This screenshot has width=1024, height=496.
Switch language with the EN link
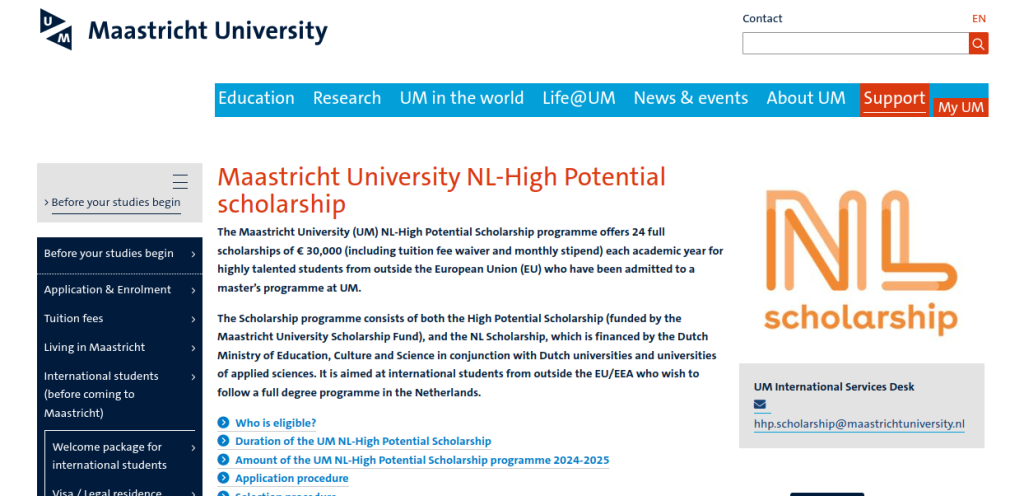coord(978,18)
